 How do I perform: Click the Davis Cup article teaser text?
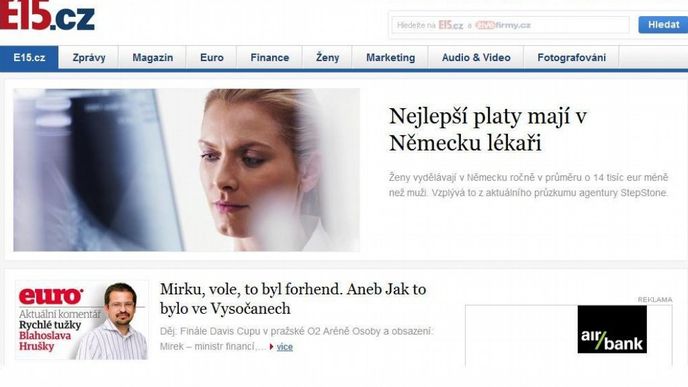(297, 339)
